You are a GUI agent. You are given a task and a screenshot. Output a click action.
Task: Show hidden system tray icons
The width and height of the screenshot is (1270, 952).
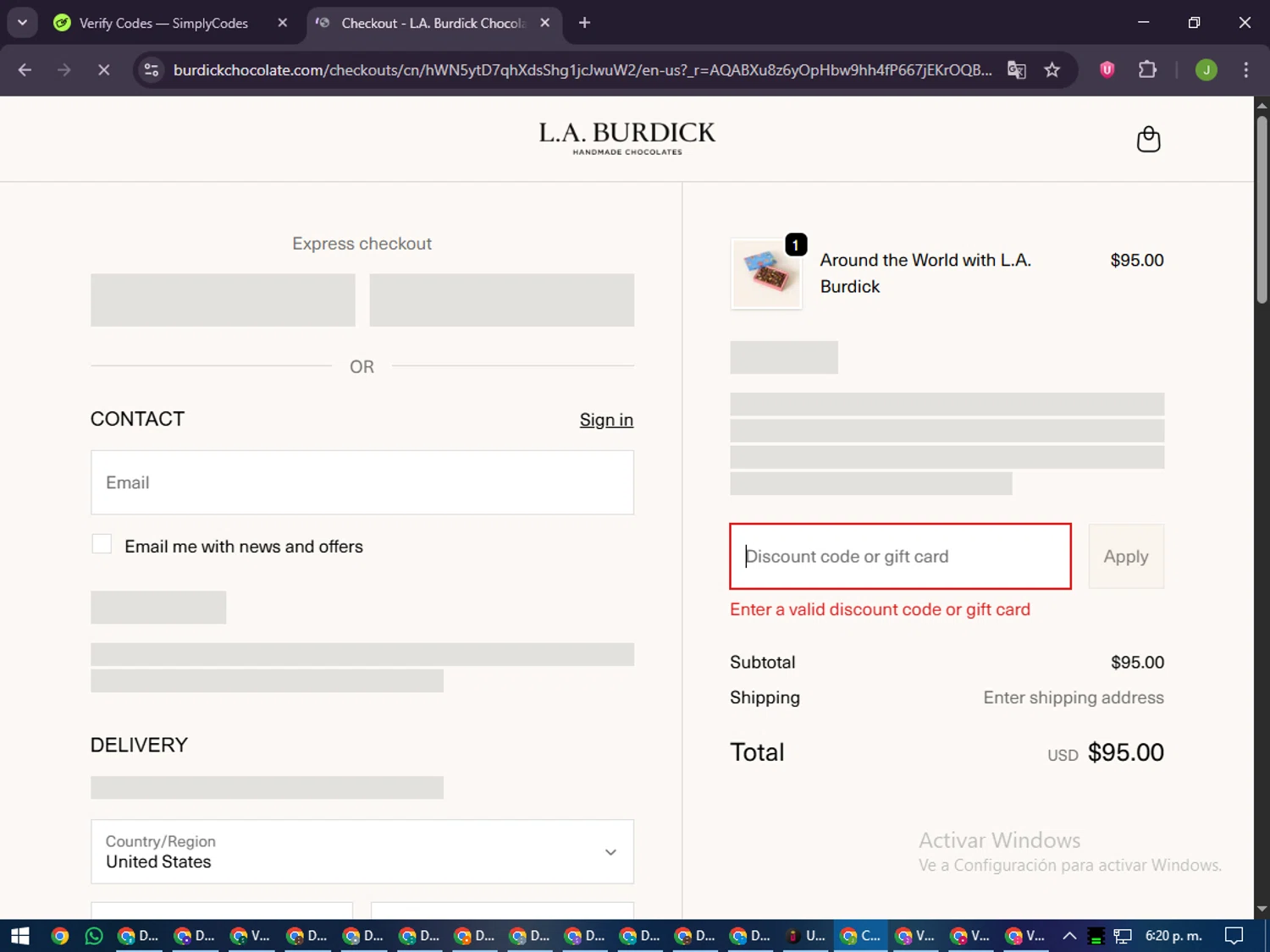click(1069, 935)
